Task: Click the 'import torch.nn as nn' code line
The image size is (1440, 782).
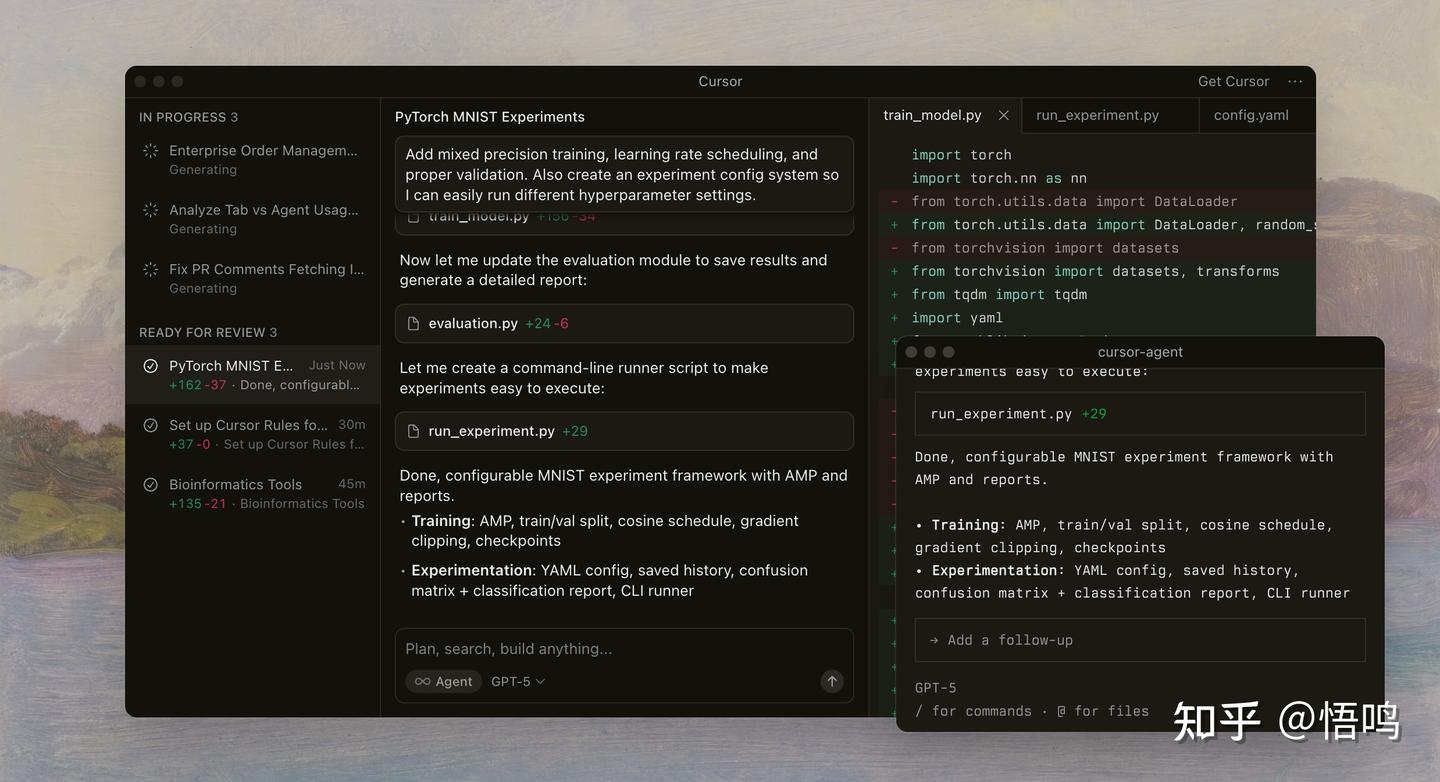Action: pyautogui.click(x=998, y=178)
